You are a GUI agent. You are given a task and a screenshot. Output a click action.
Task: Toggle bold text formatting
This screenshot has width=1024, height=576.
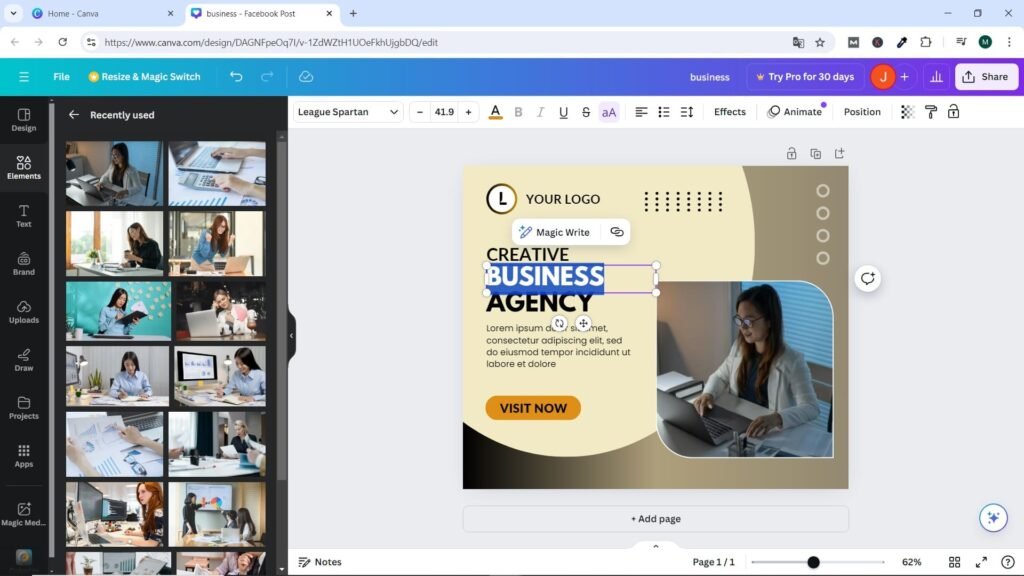point(518,112)
